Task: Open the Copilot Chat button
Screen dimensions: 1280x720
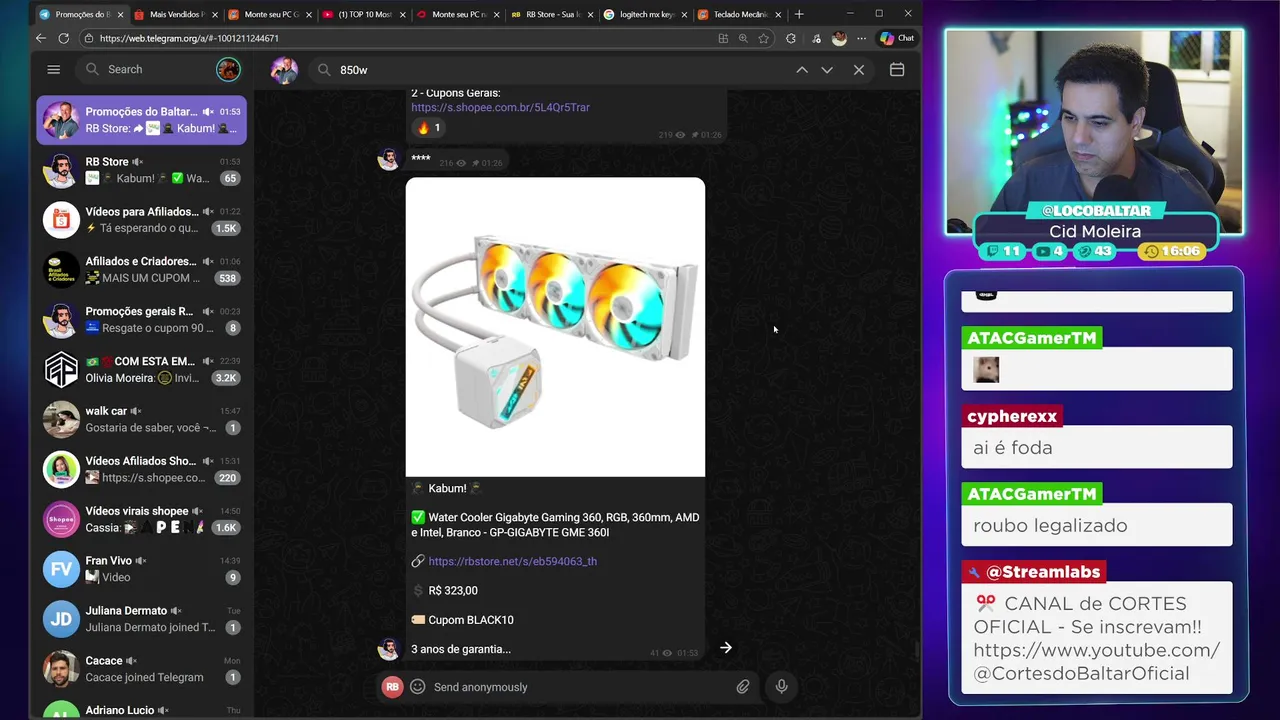Action: [897, 38]
